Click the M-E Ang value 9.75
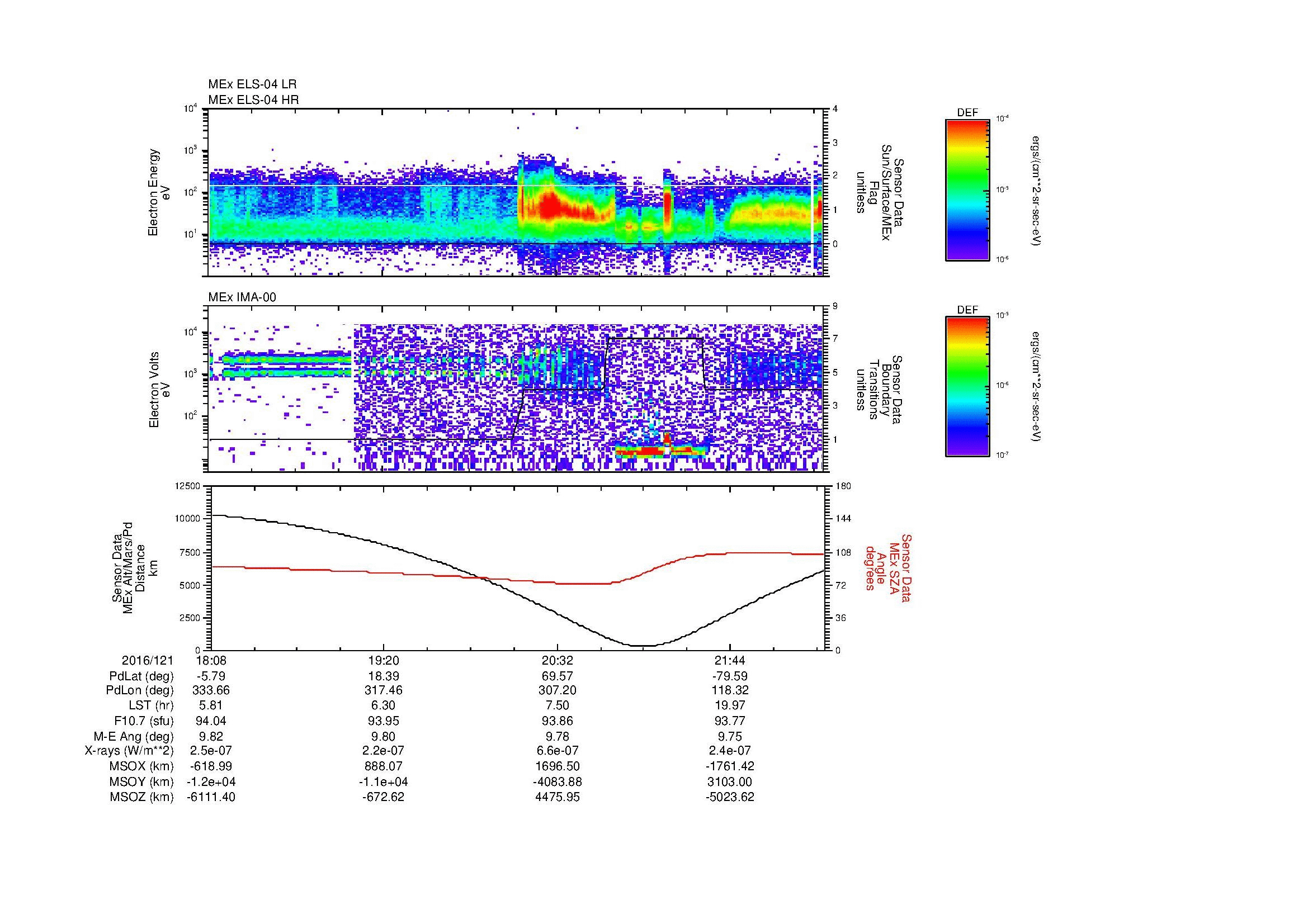 tap(730, 736)
